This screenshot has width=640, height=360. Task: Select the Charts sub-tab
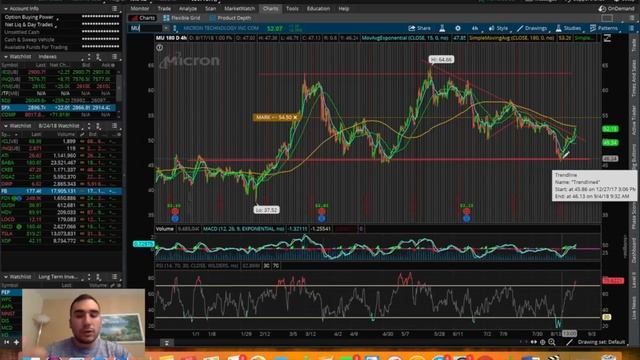tap(142, 18)
